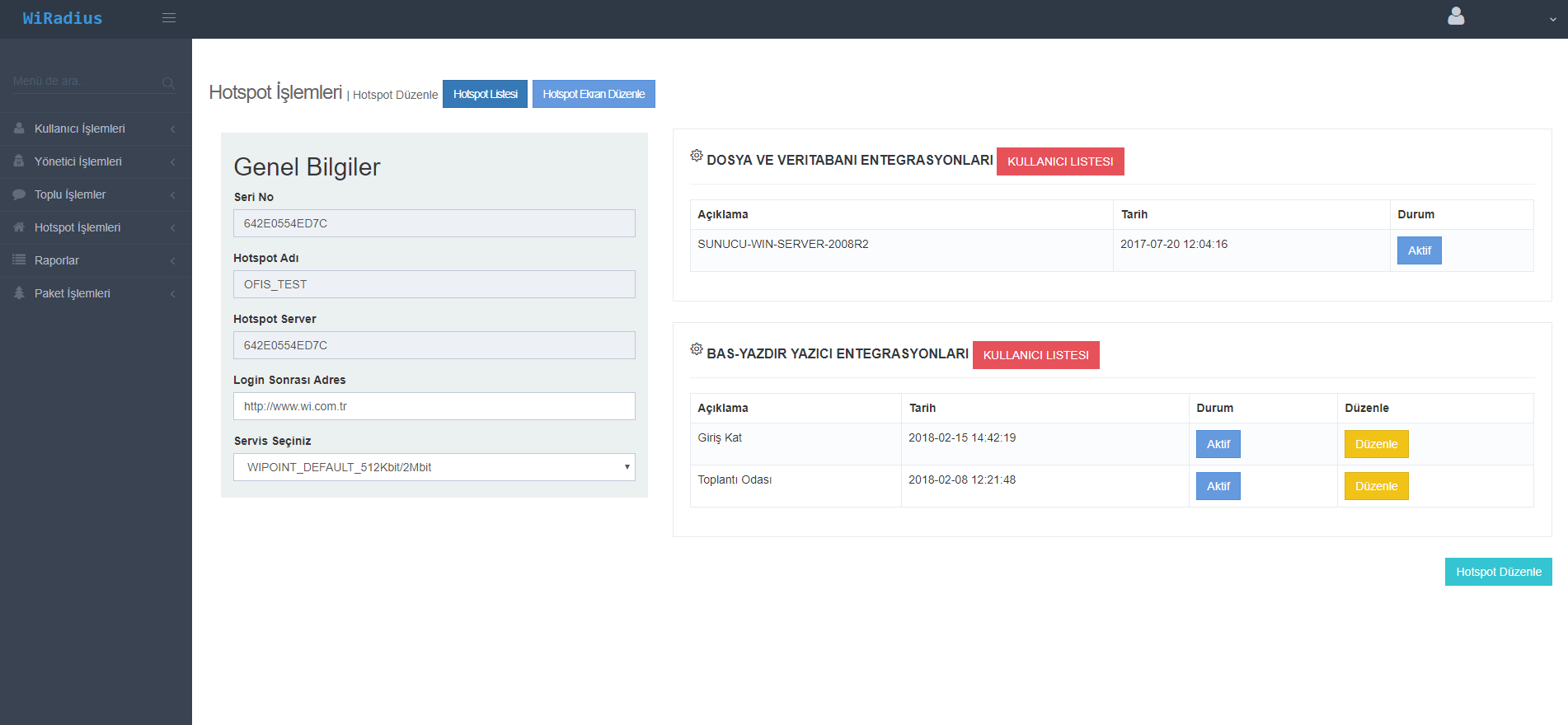
Task: Expand the top-right user account chevron
Action: (x=1552, y=19)
